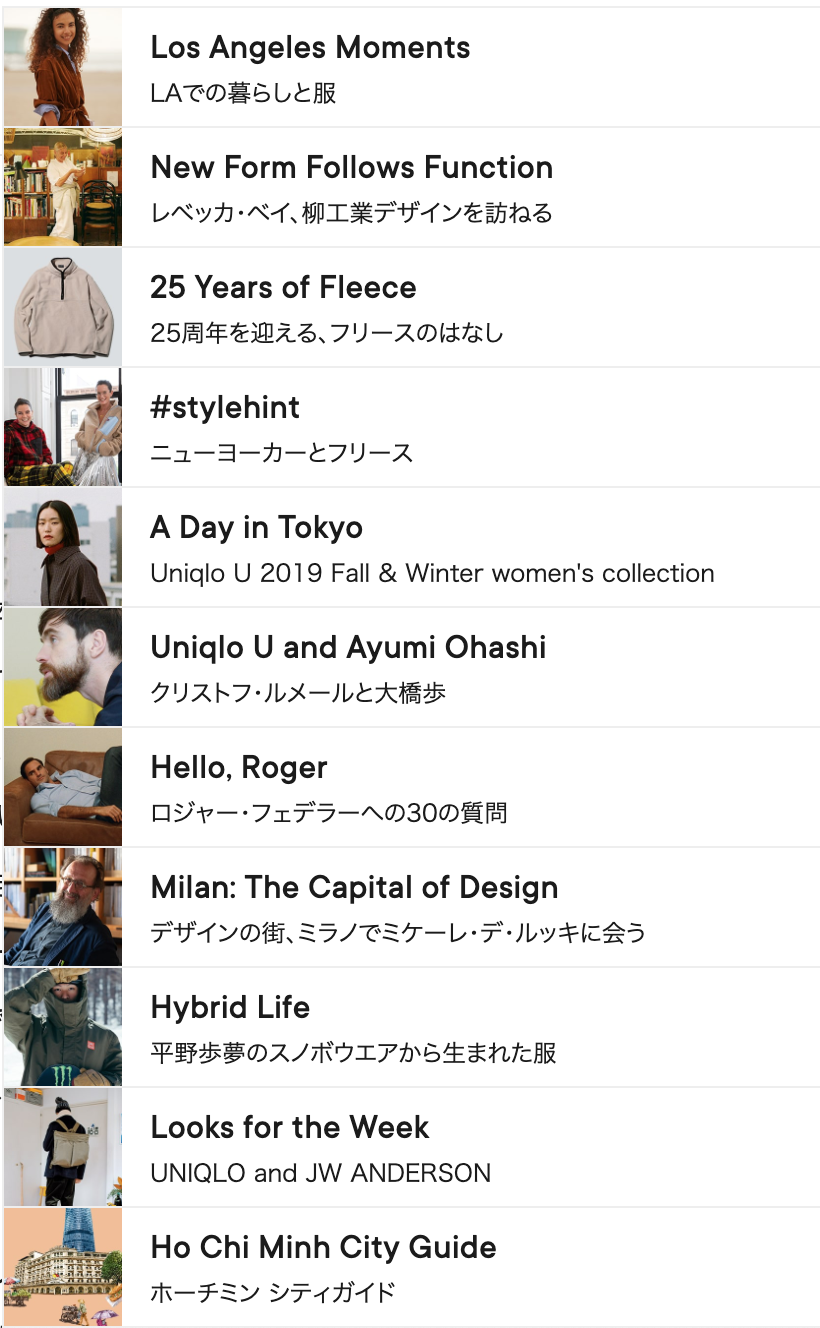Open the Ho Chi Minh City Guide
820x1328 pixels.
pos(323,1248)
